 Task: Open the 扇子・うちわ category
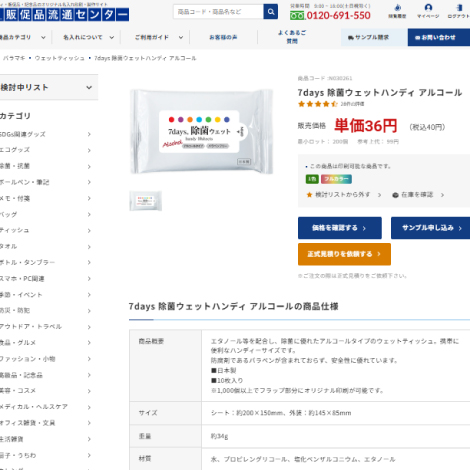[46, 455]
